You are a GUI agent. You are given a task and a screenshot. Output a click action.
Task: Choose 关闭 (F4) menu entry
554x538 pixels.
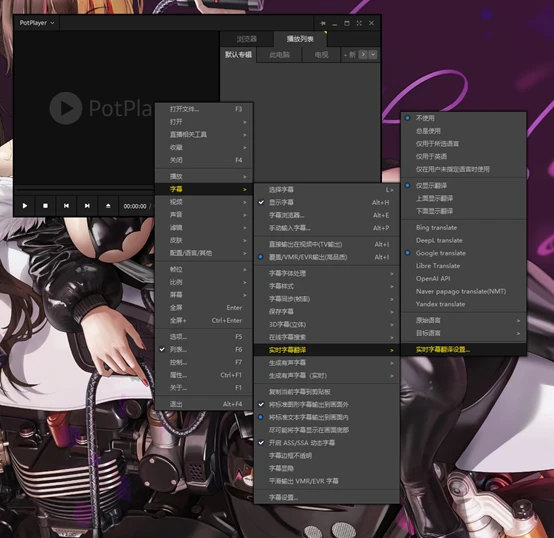click(204, 160)
